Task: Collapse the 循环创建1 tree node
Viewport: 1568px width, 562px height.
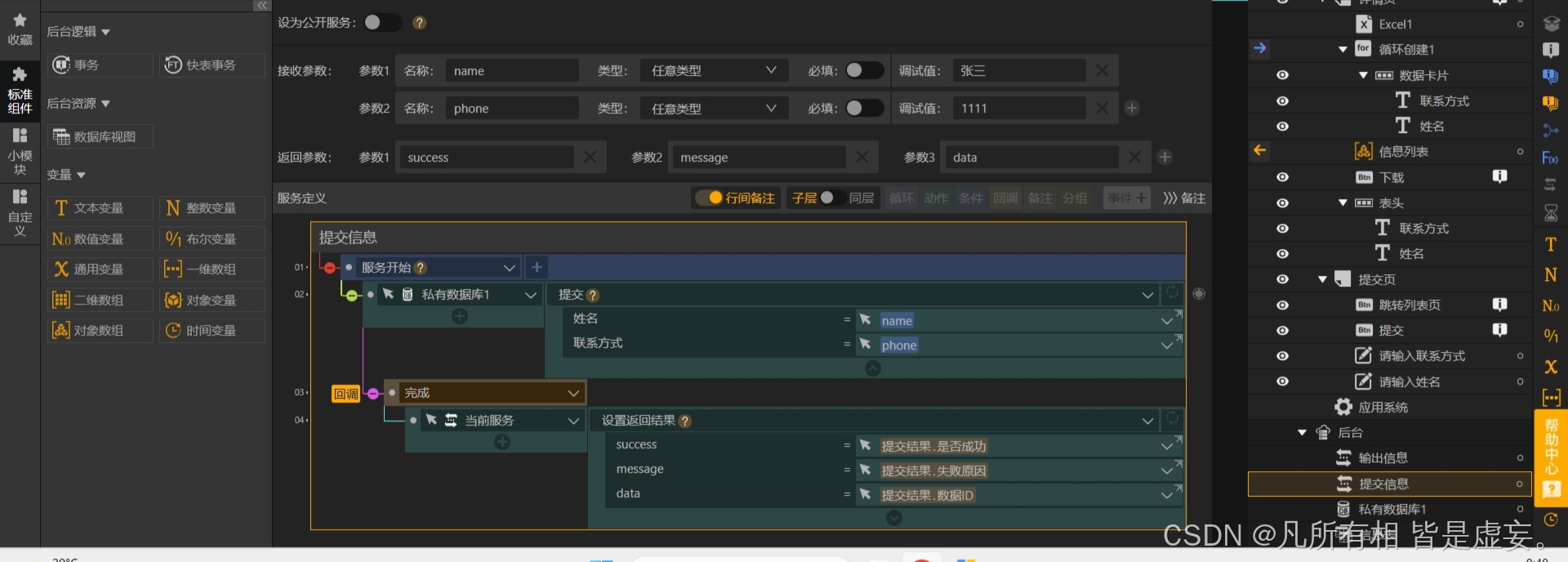Action: click(1343, 50)
